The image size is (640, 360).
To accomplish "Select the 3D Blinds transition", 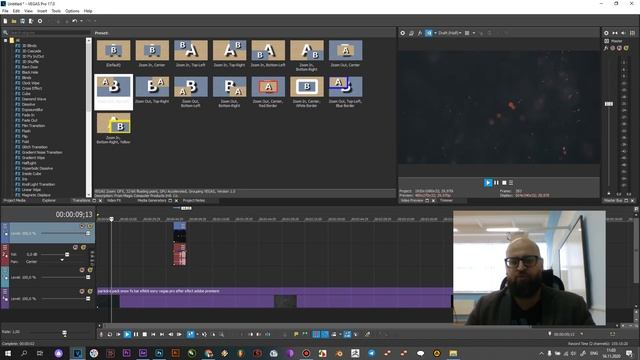I will tap(29, 46).
